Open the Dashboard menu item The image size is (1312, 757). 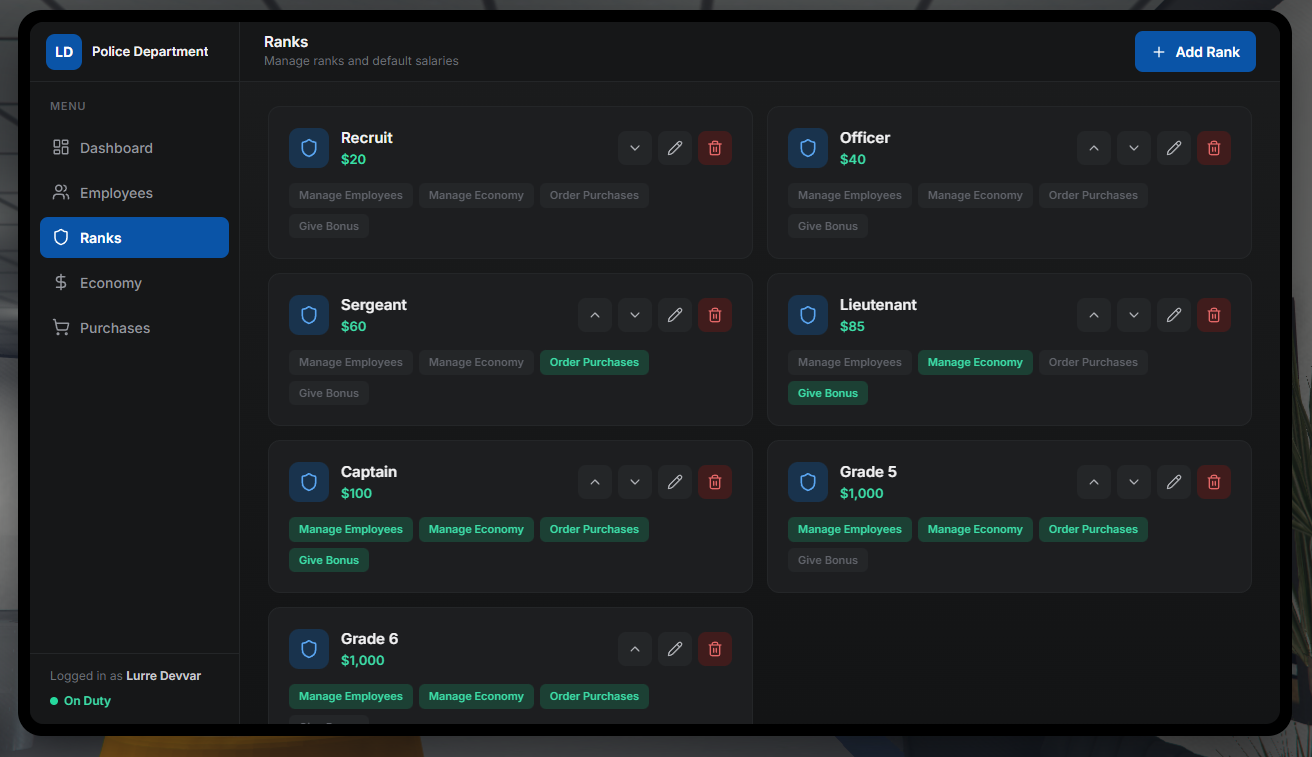[134, 148]
